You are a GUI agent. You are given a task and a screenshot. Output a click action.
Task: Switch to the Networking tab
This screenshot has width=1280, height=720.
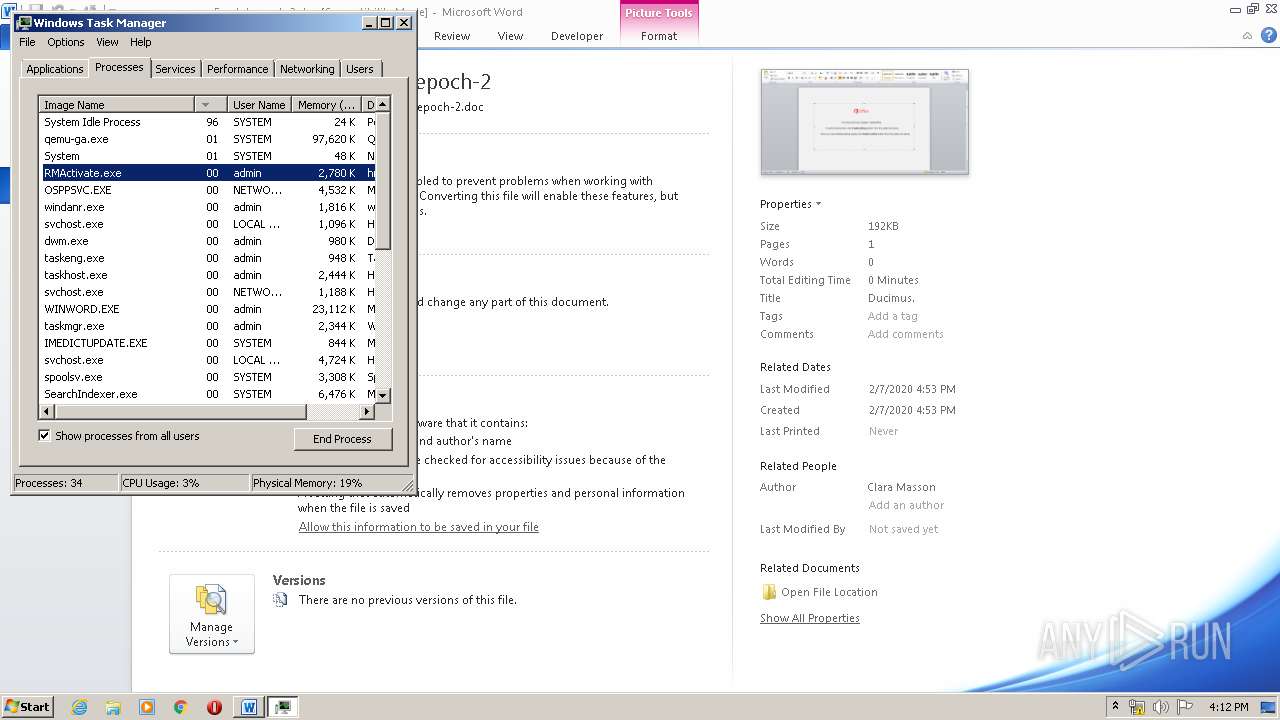(307, 69)
